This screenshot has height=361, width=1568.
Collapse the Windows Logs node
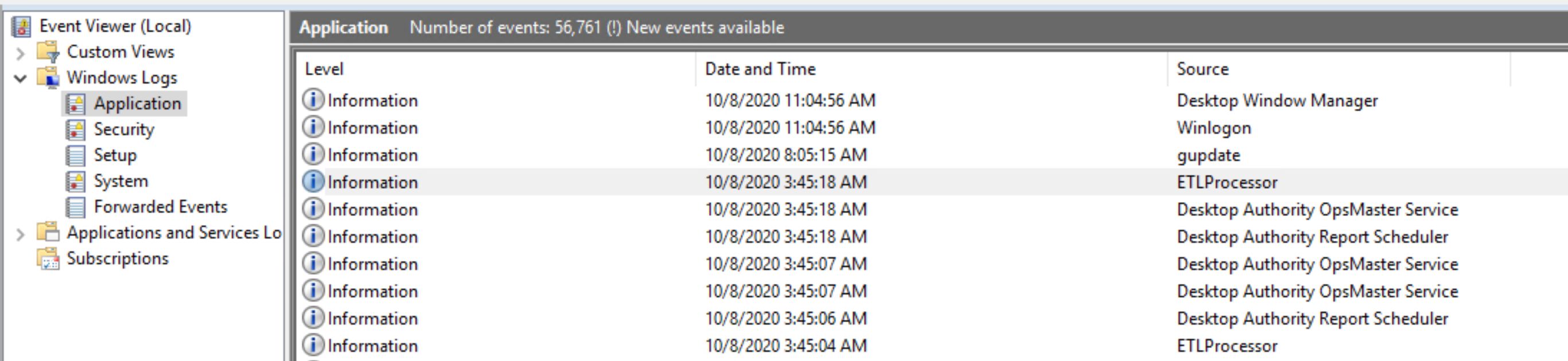[20, 79]
